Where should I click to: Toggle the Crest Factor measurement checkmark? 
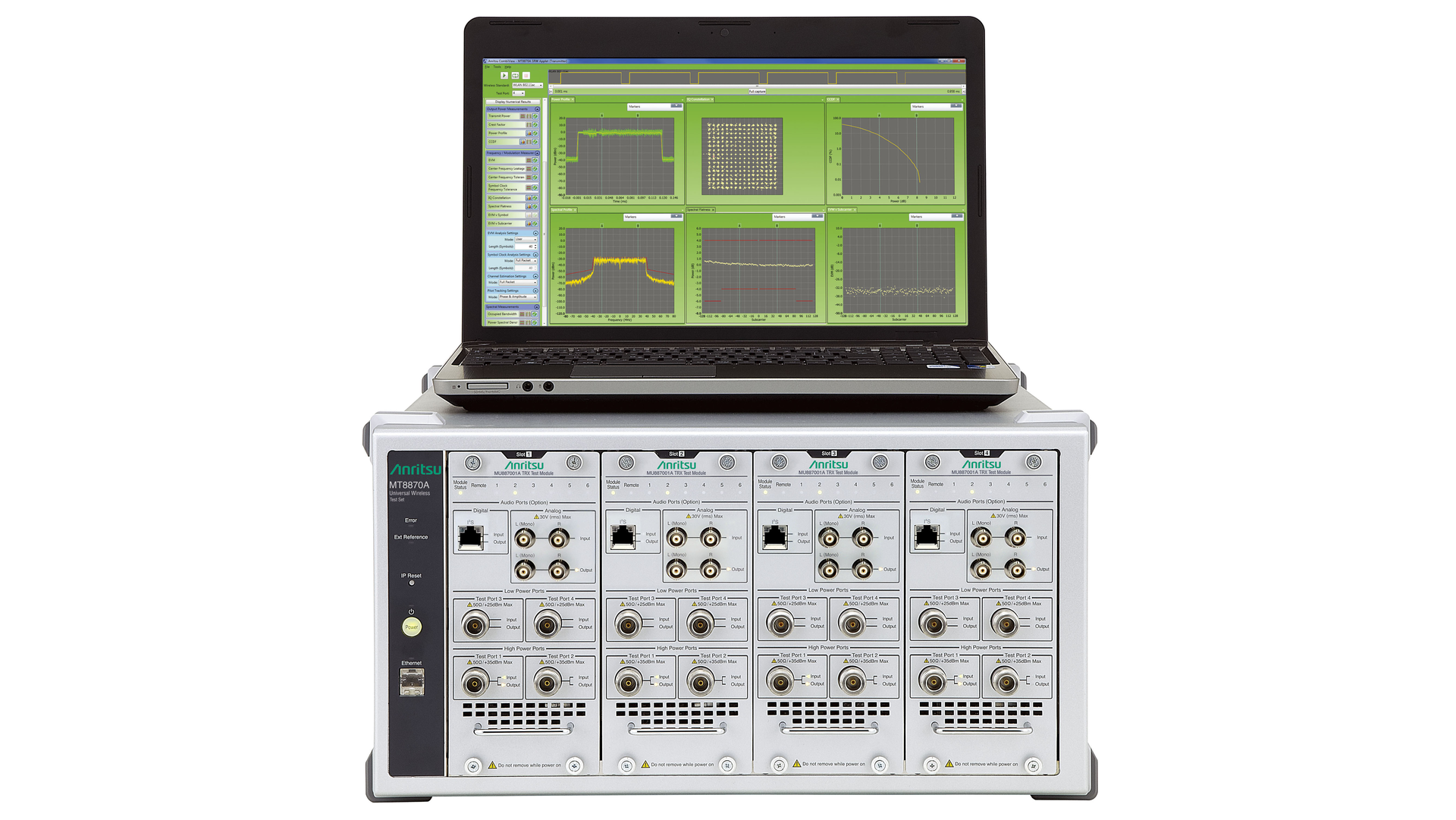coord(534,126)
